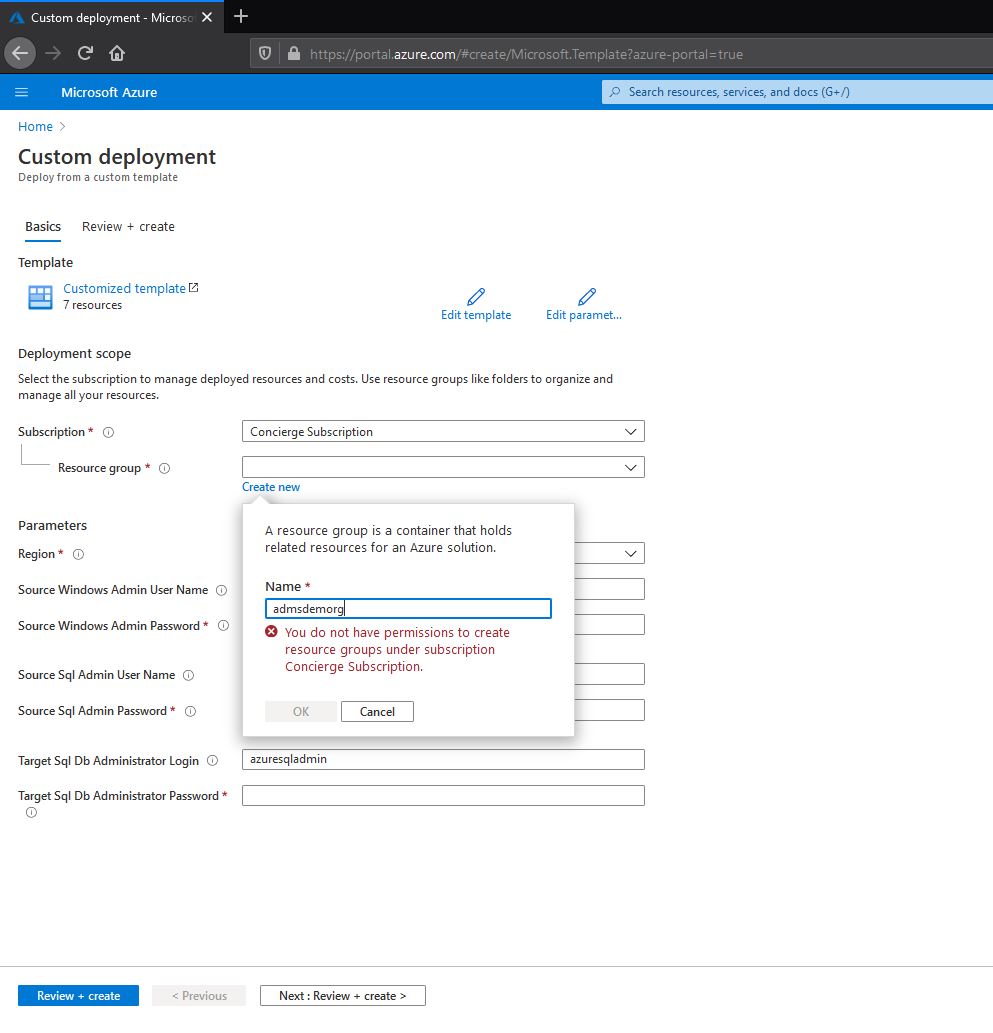The width and height of the screenshot is (993, 1033).
Task: Expand the Region dropdown
Action: 631,553
